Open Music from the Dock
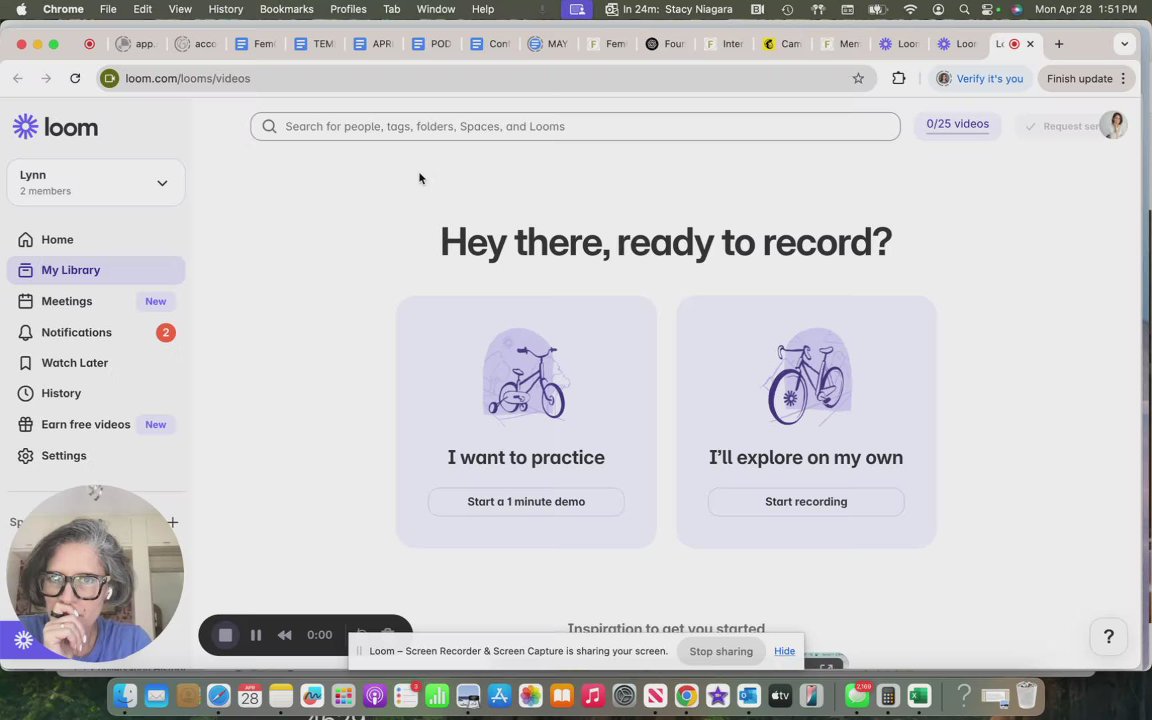 [x=593, y=695]
